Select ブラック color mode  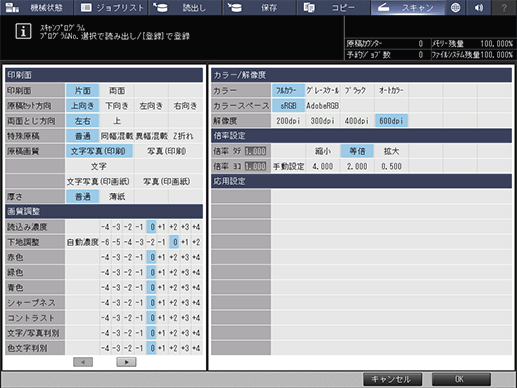pos(357,90)
